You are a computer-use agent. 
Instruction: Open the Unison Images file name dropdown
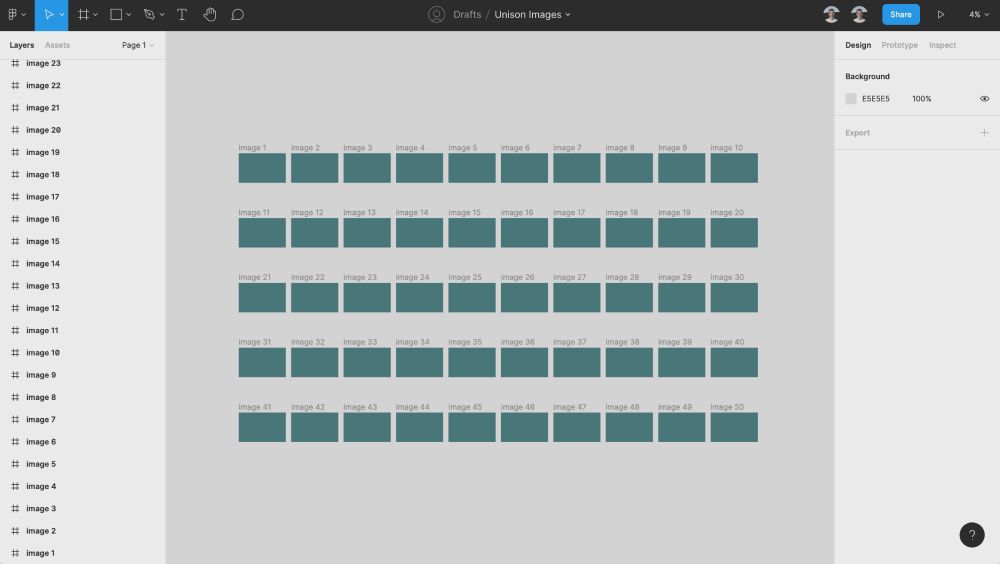(x=532, y=15)
